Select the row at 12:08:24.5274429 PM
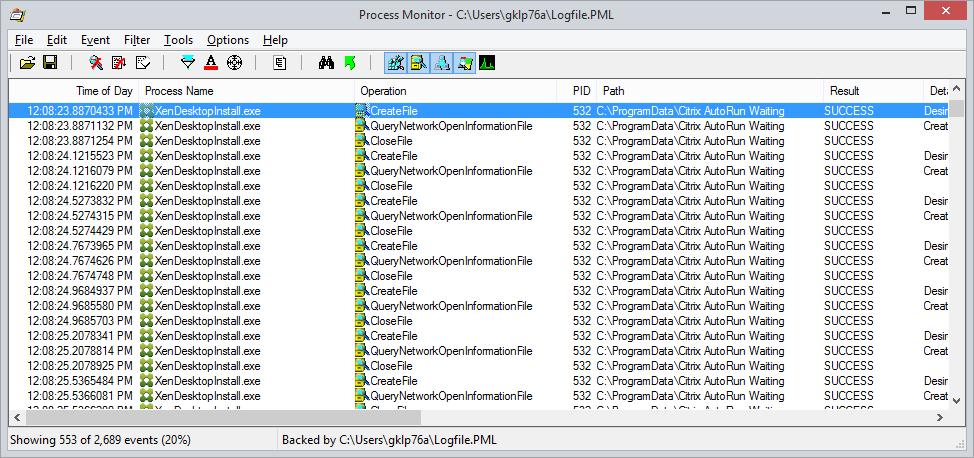Image resolution: width=974 pixels, height=458 pixels. coord(479,231)
